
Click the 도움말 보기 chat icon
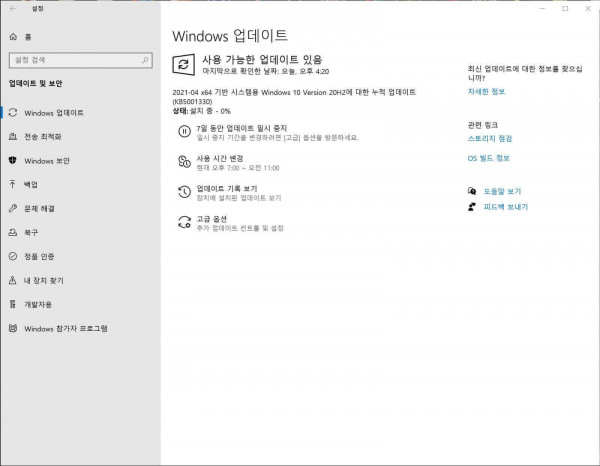point(472,191)
